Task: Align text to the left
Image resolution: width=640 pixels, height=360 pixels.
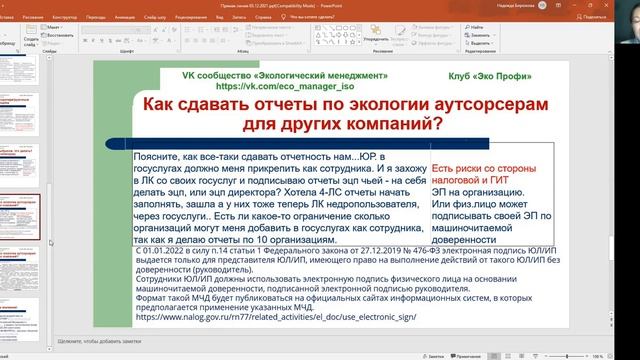Action: 187,41
